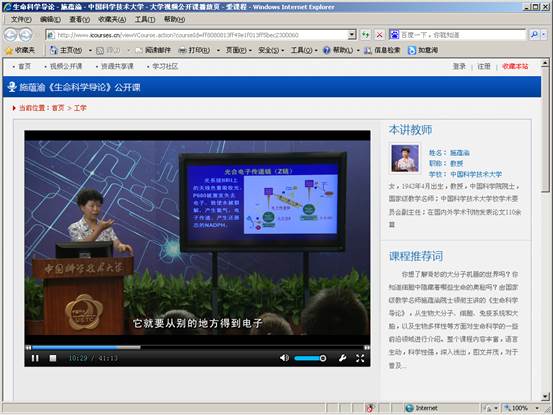The image size is (553, 415).
Task: Open the 文件(F) menu
Action: 21,19
